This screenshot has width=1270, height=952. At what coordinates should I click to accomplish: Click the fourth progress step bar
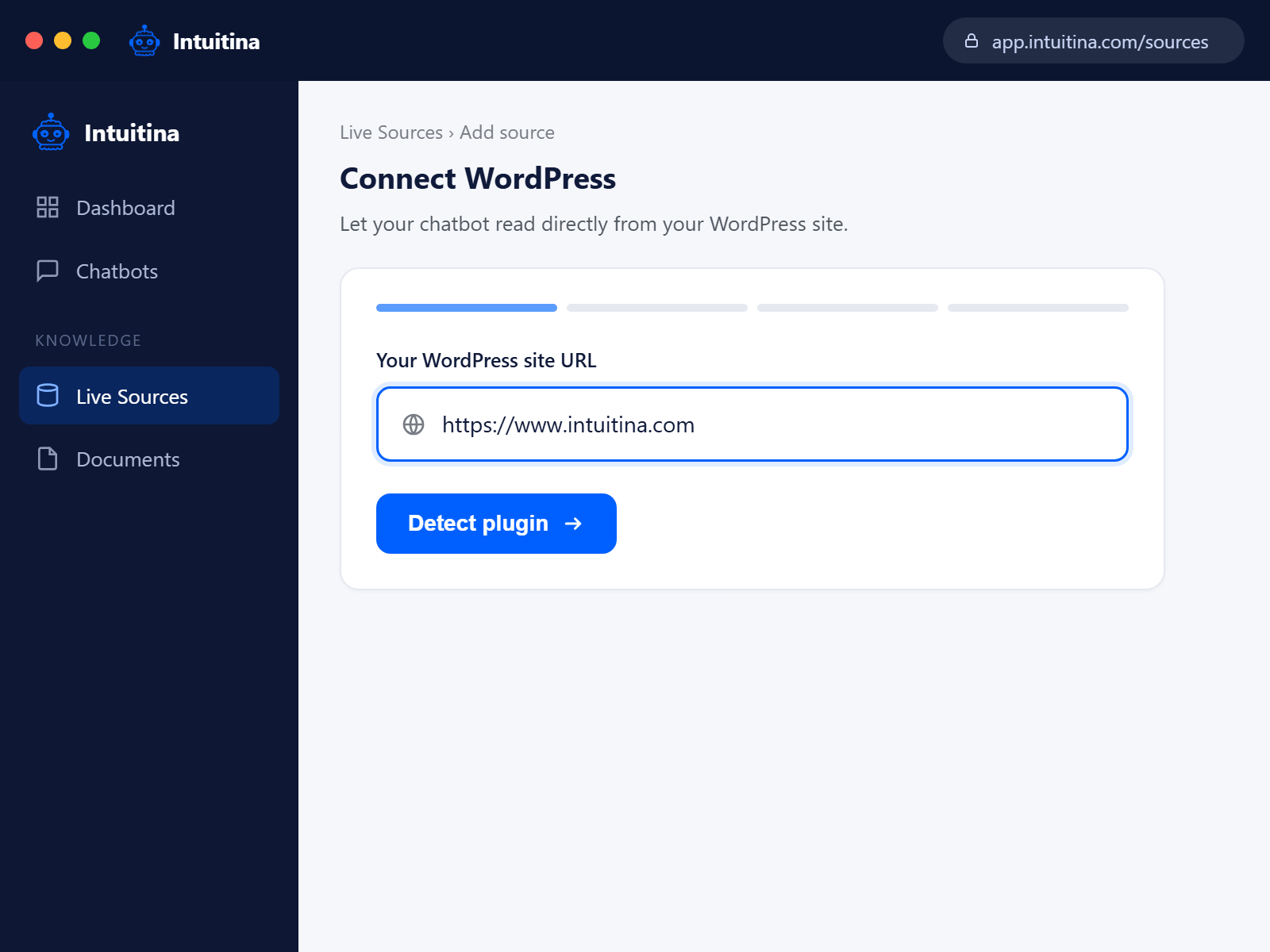pos(1038,308)
